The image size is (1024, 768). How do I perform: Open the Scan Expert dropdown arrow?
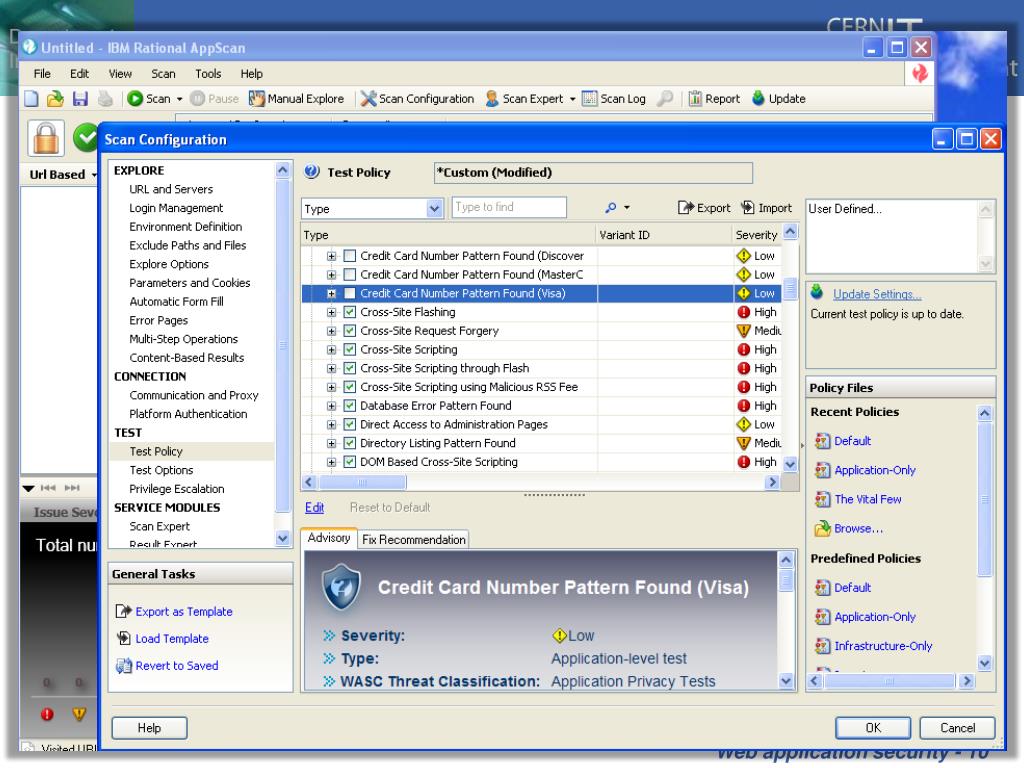pos(573,99)
